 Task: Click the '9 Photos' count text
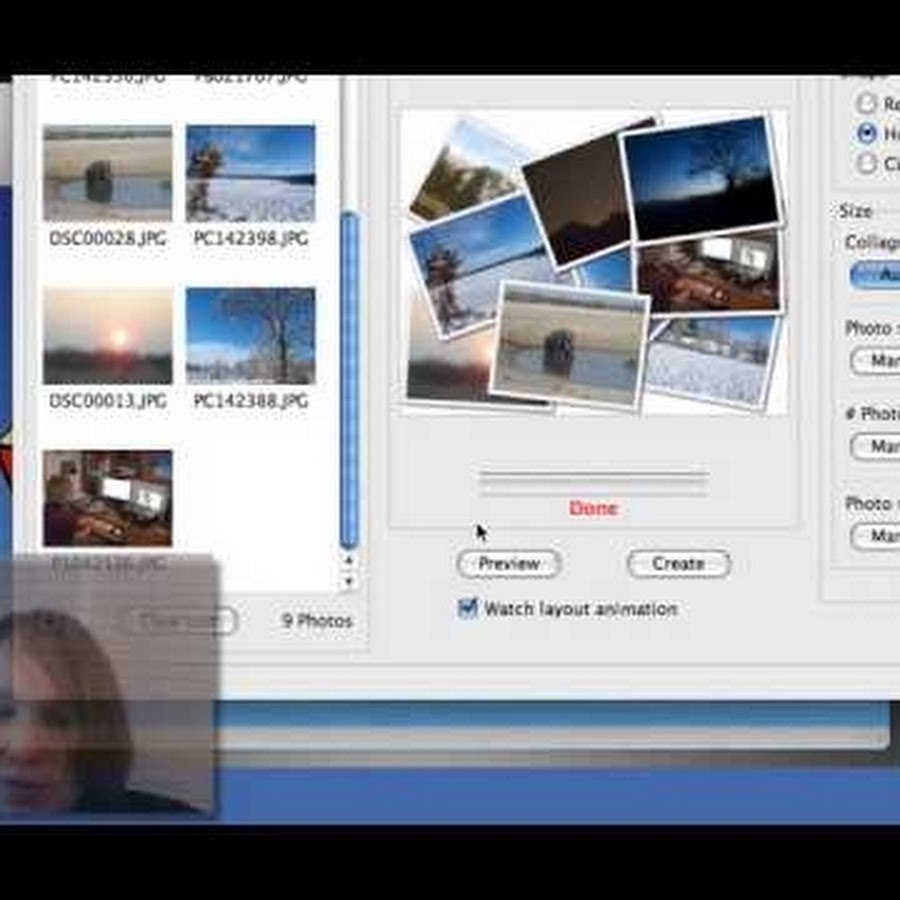(x=317, y=620)
